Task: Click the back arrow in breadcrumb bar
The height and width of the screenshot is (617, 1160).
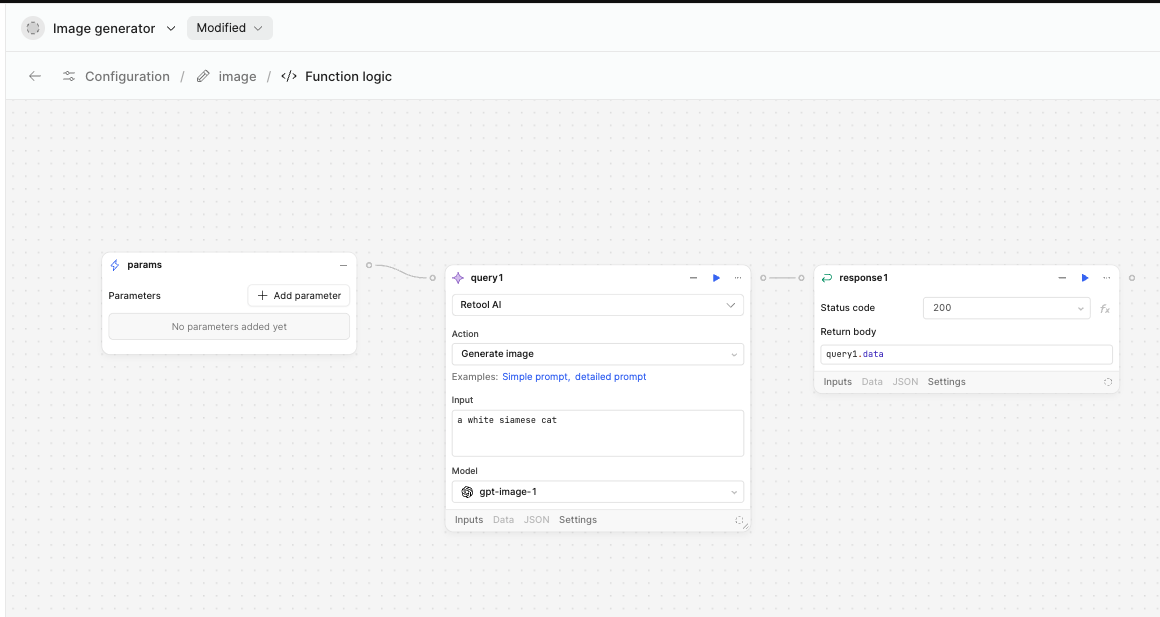Action: click(x=35, y=76)
